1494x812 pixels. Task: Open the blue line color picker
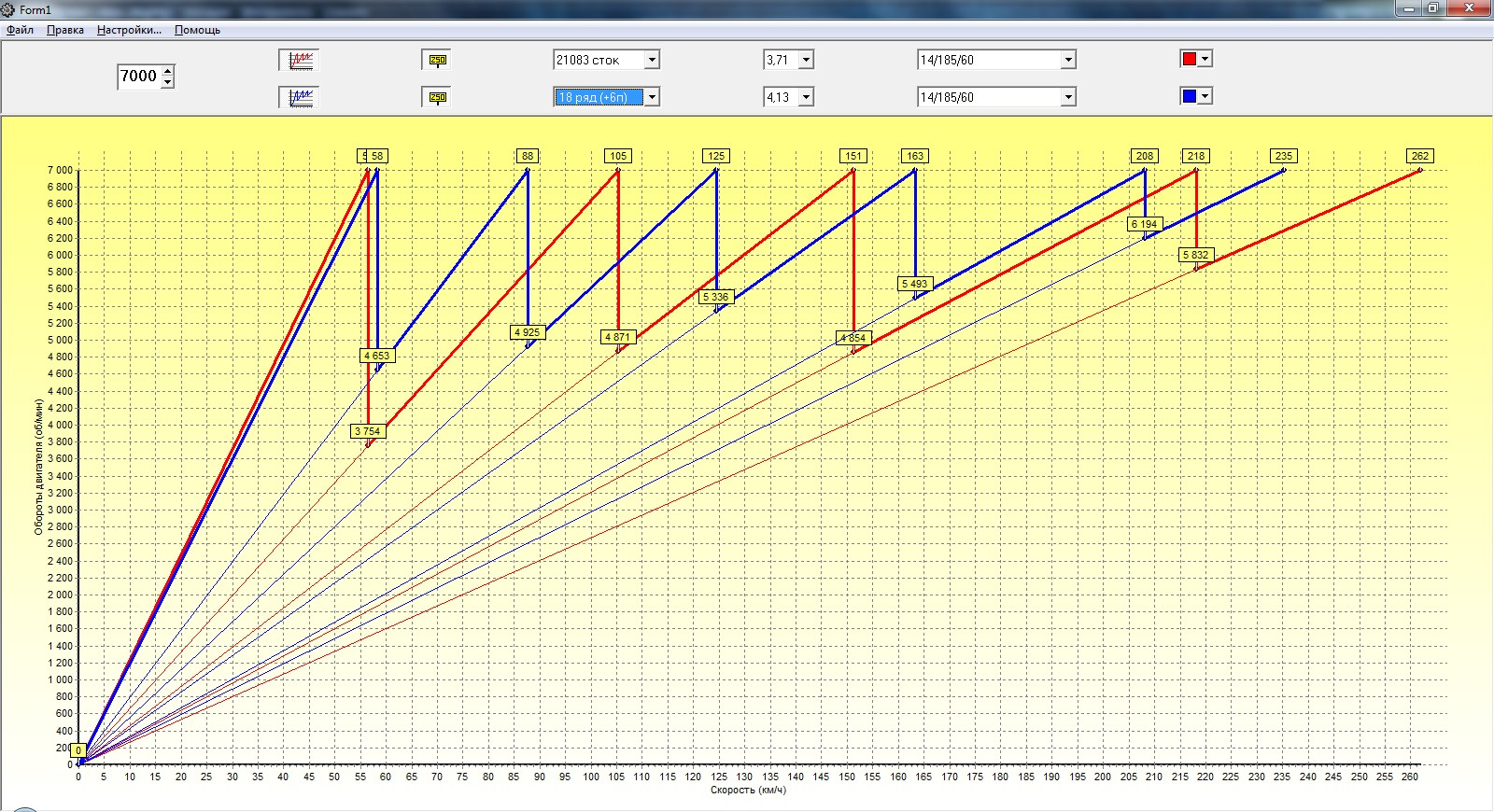[x=1196, y=96]
